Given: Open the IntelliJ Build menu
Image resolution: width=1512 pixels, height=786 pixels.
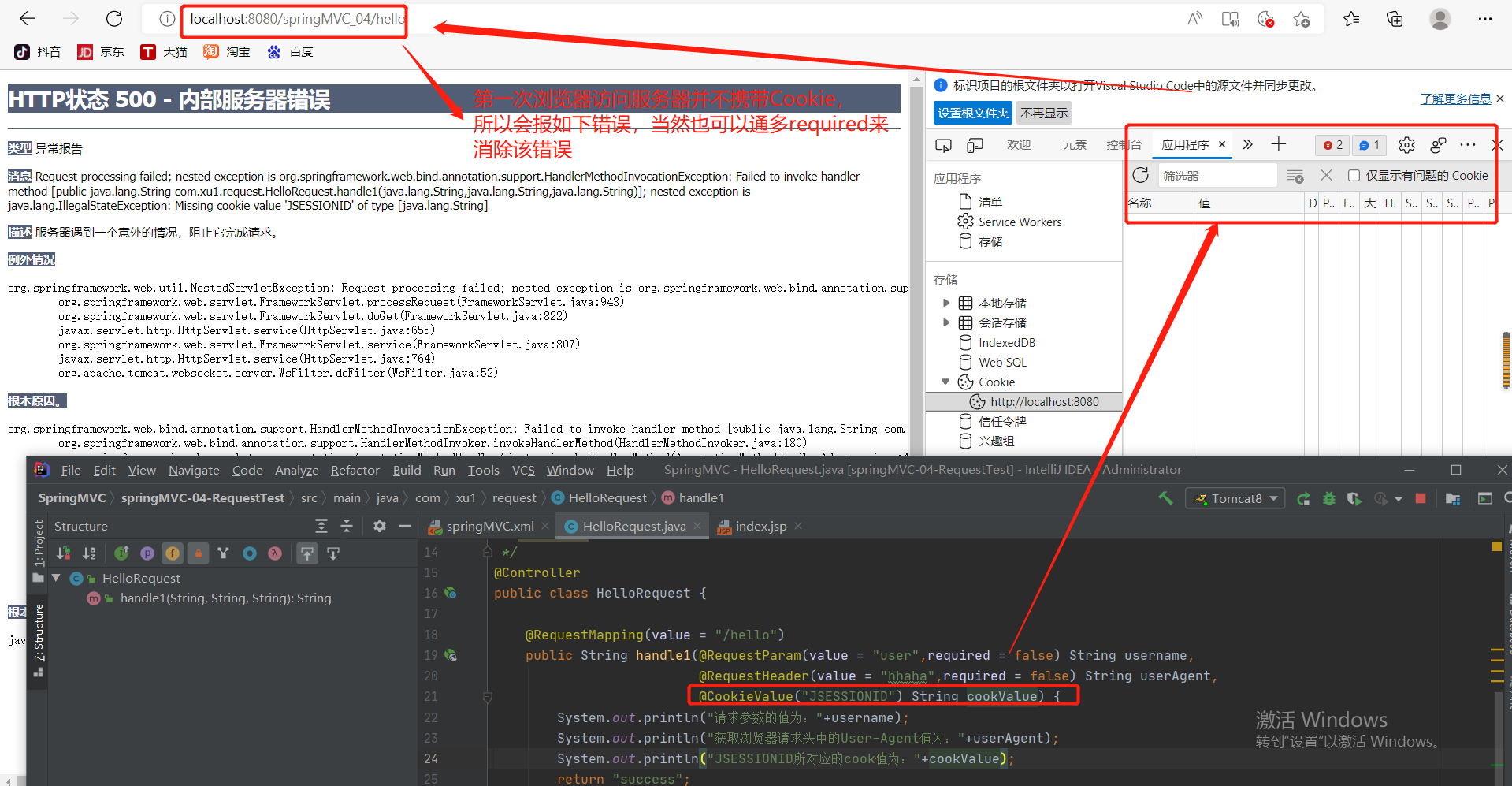Looking at the screenshot, I should coord(407,470).
